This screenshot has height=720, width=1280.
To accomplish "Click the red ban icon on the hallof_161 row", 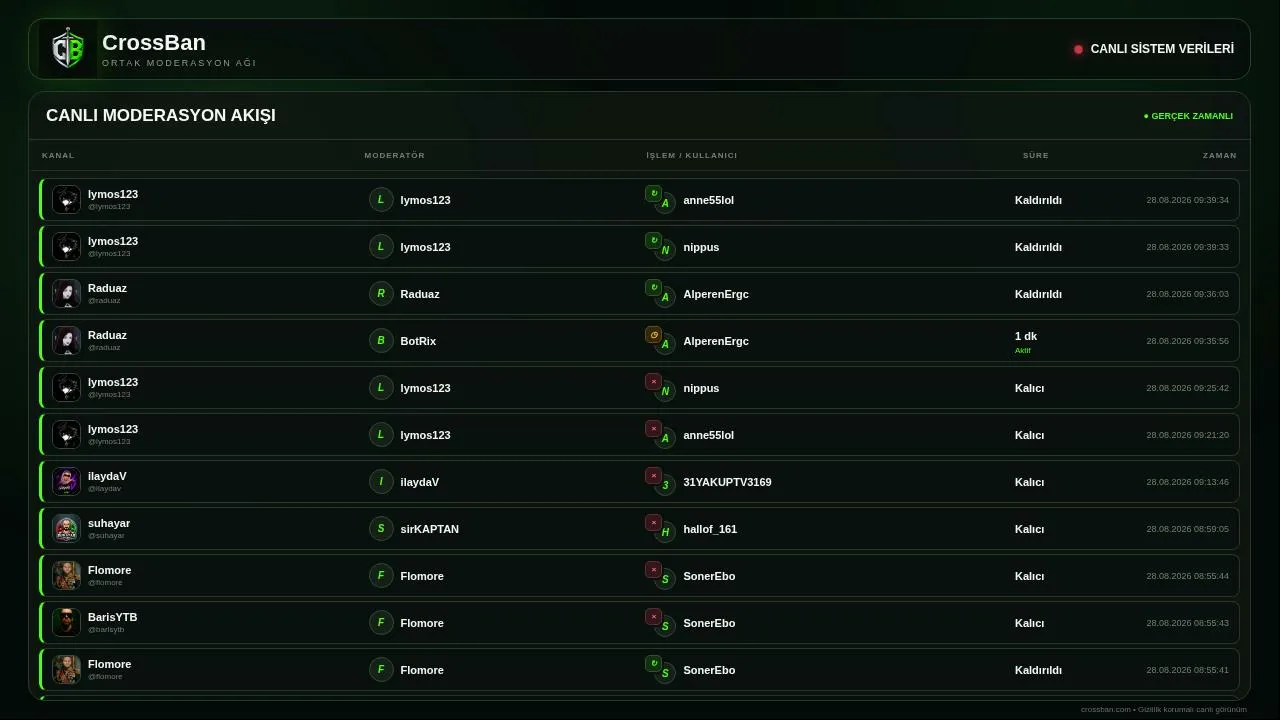I will click(x=653, y=522).
